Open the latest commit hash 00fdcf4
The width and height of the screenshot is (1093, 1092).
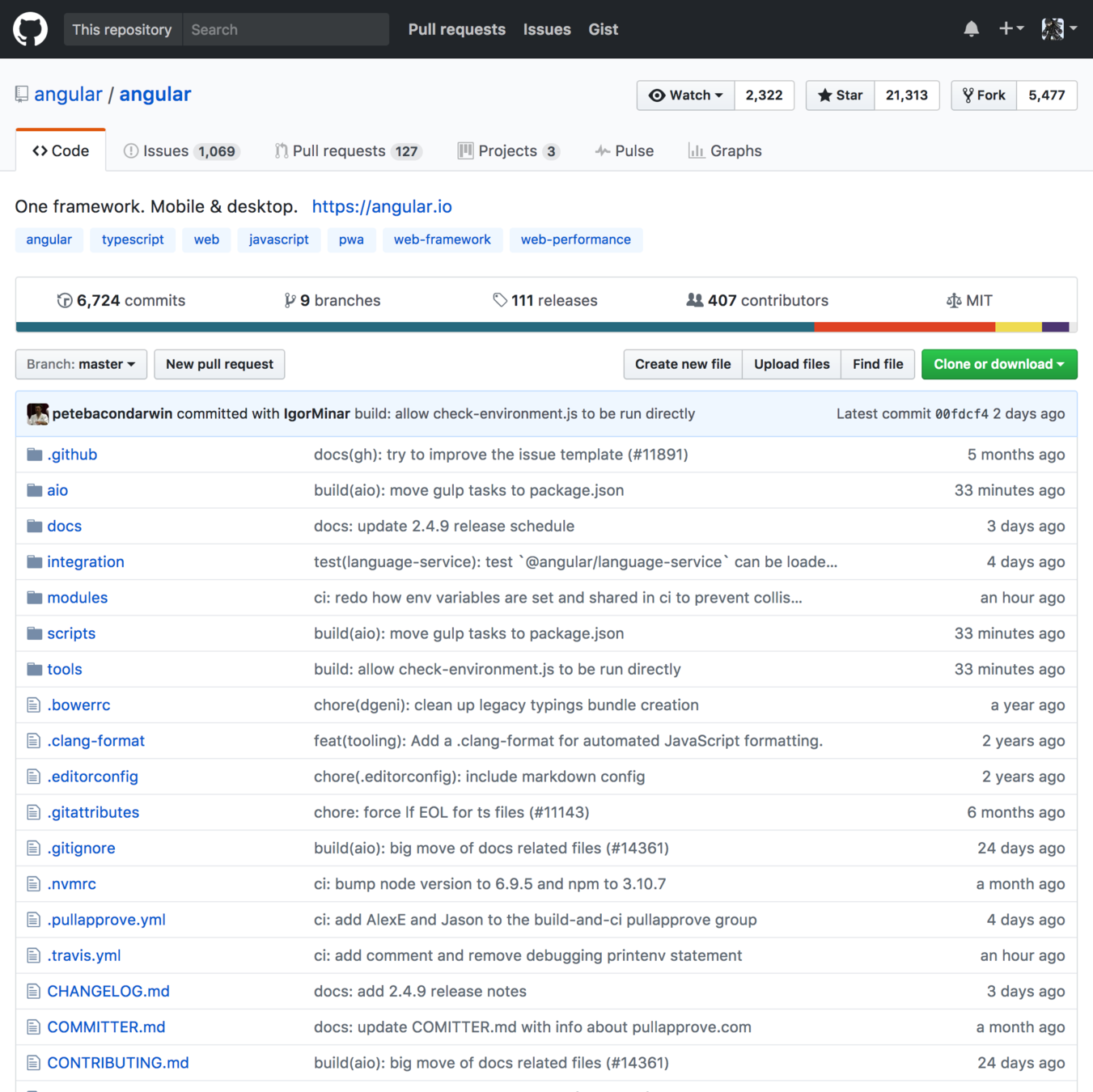[962, 414]
